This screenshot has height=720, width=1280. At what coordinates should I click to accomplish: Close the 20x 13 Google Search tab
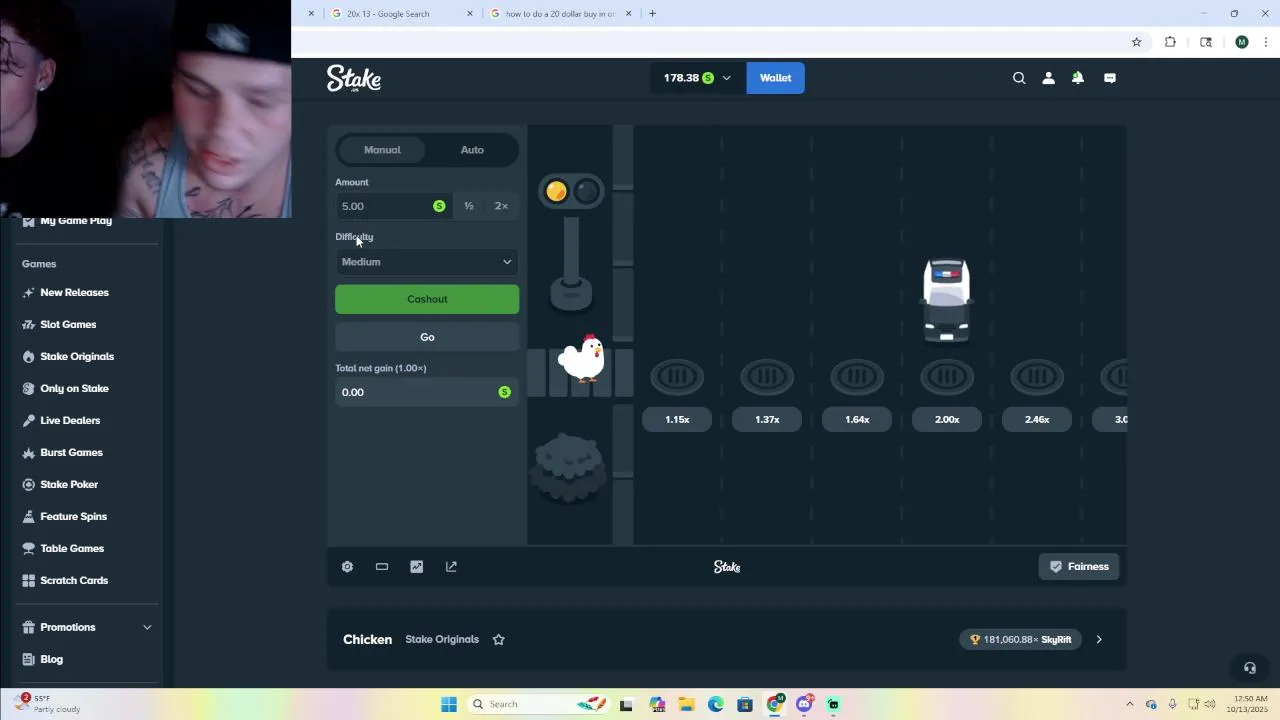(x=470, y=14)
